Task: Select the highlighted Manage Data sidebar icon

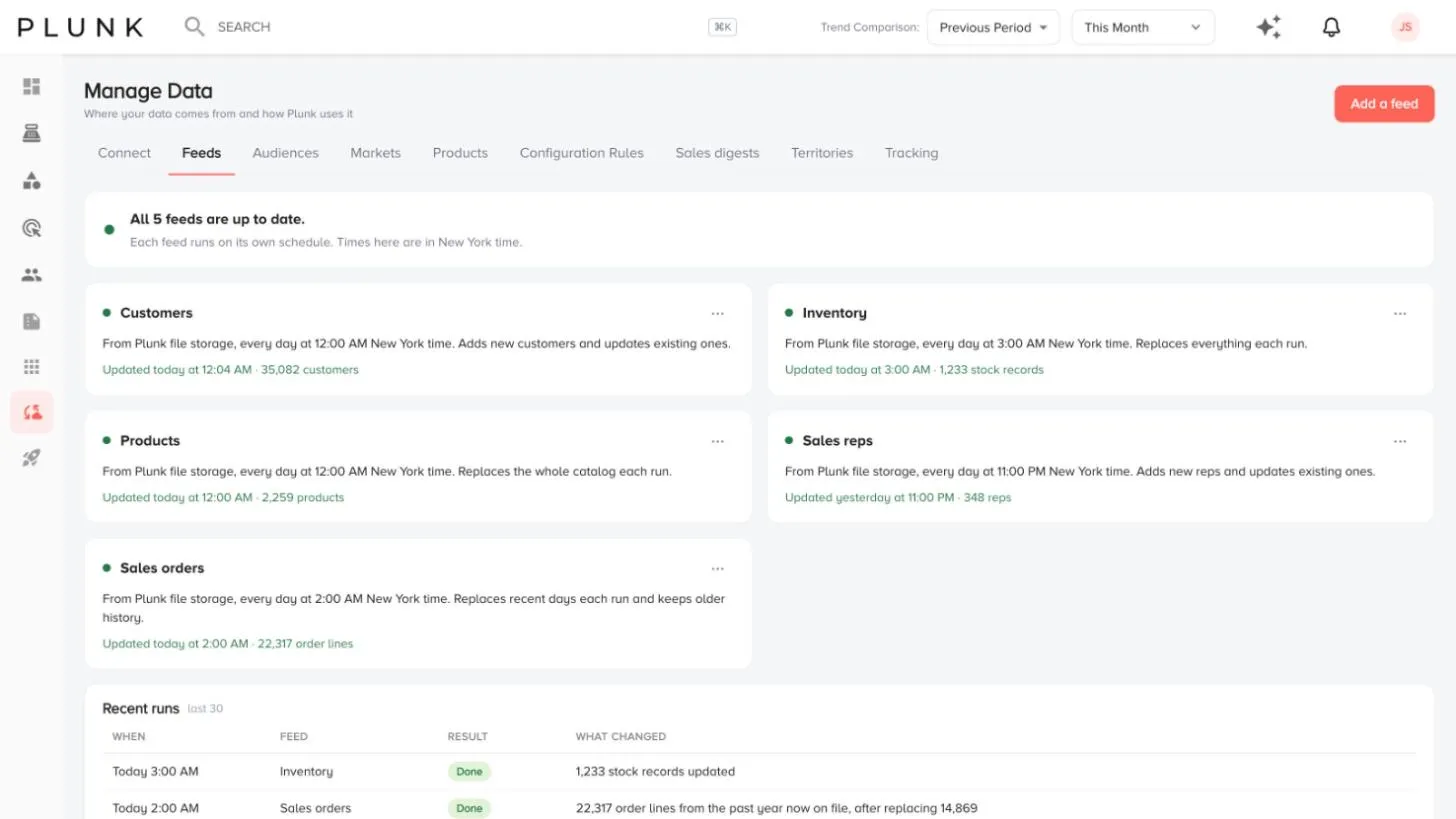Action: click(x=32, y=412)
